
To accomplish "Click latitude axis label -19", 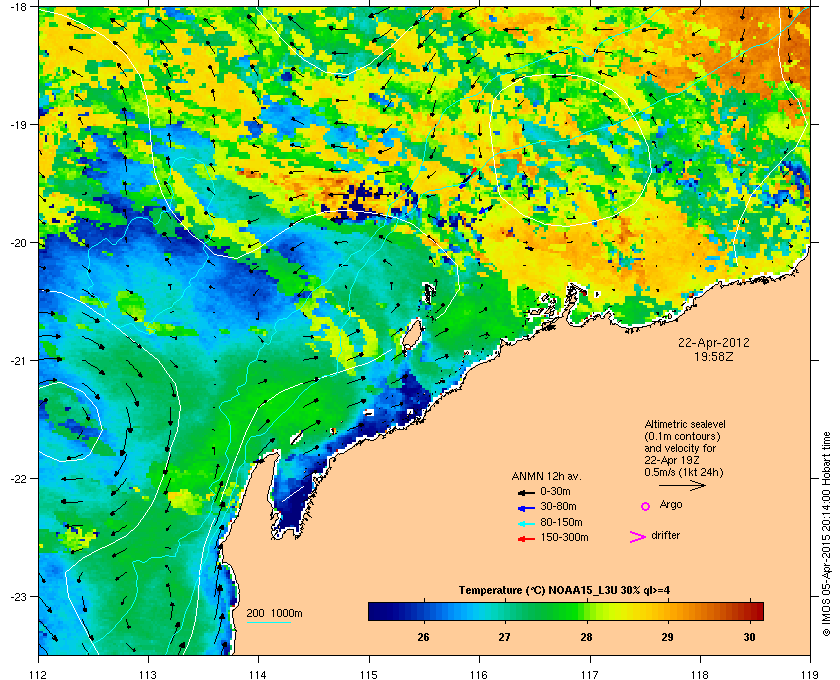I will point(18,125).
